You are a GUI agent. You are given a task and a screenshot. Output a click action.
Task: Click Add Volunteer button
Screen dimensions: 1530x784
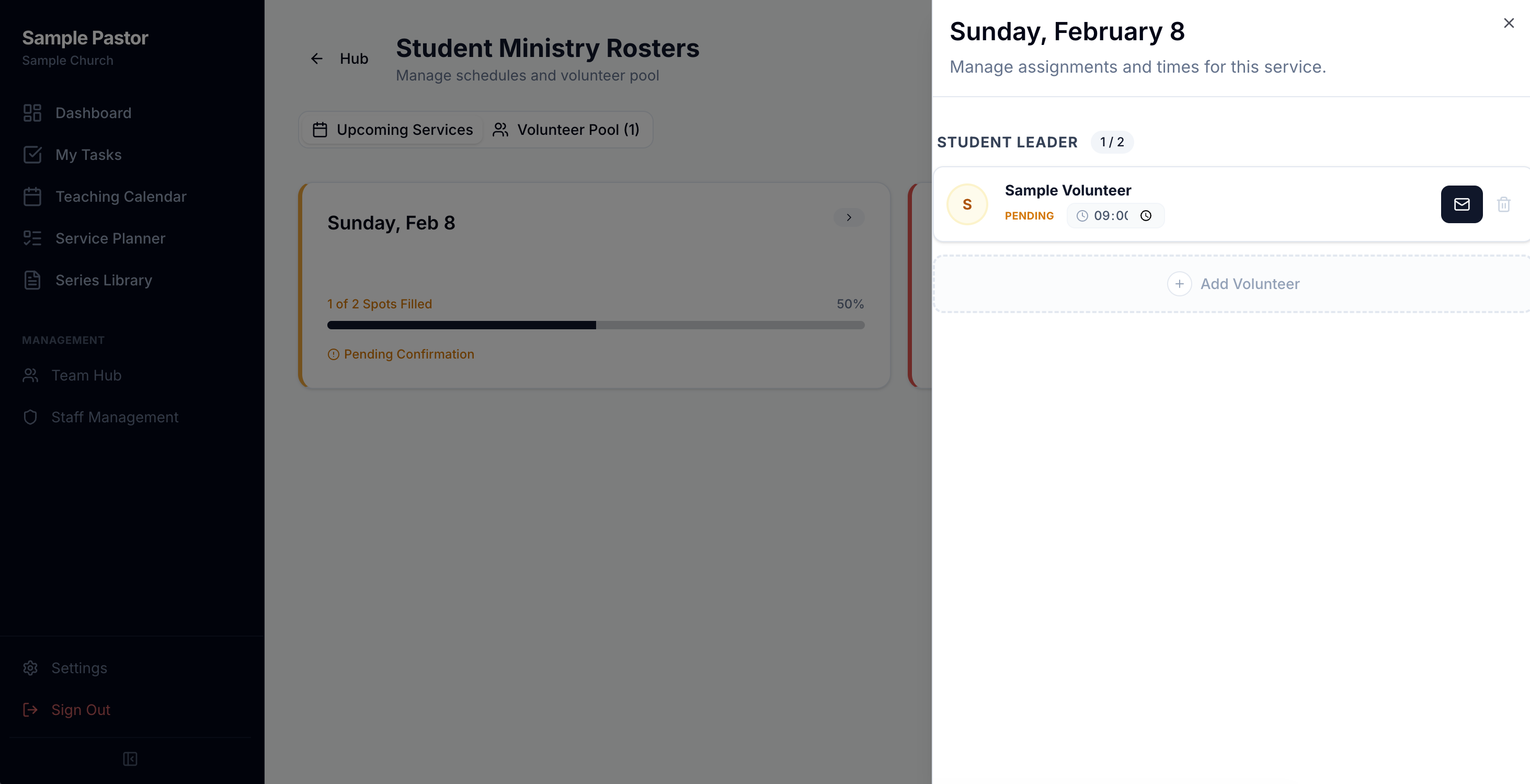1233,284
